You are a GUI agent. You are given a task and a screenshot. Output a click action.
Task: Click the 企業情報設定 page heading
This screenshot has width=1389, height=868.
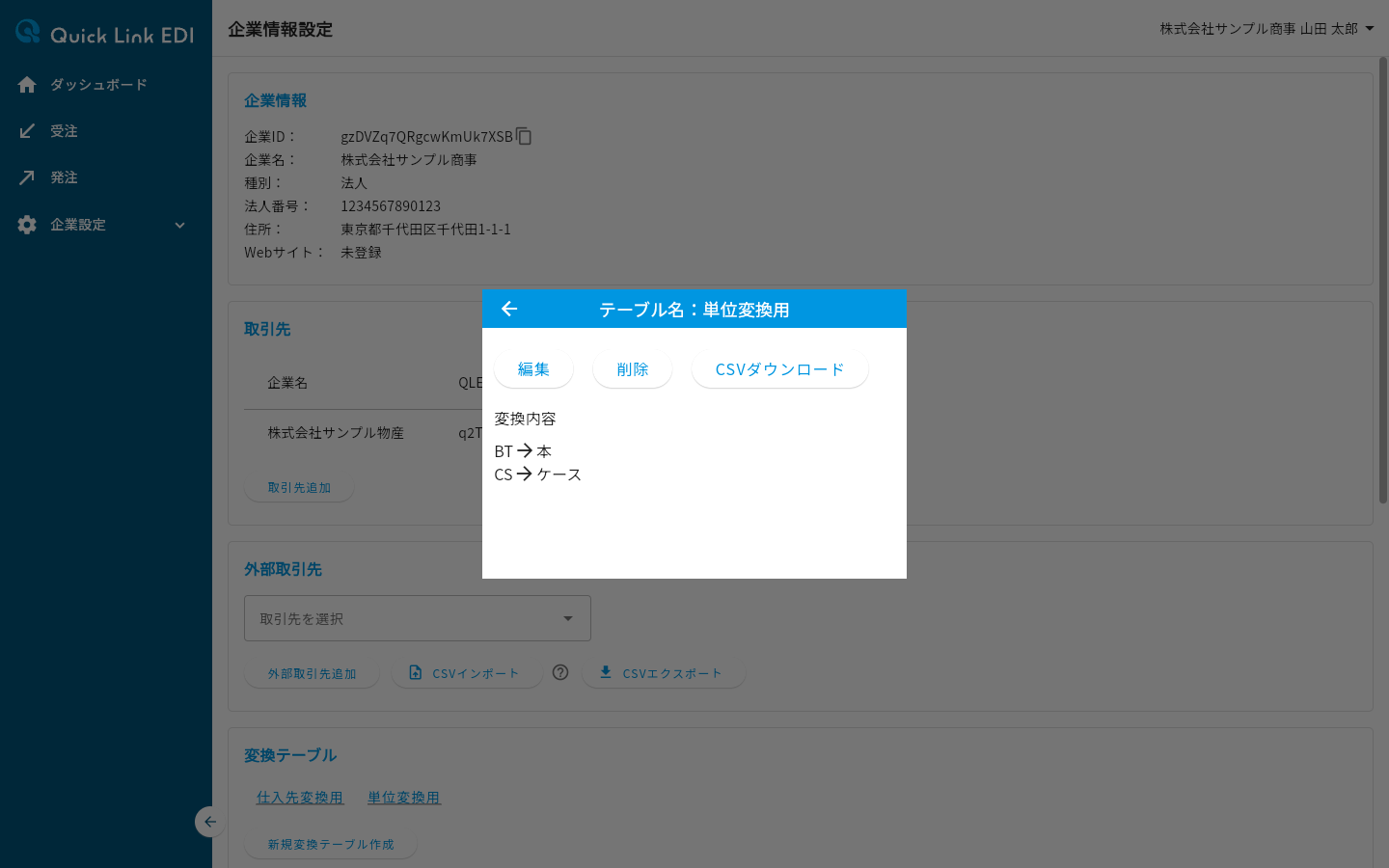coord(280,29)
